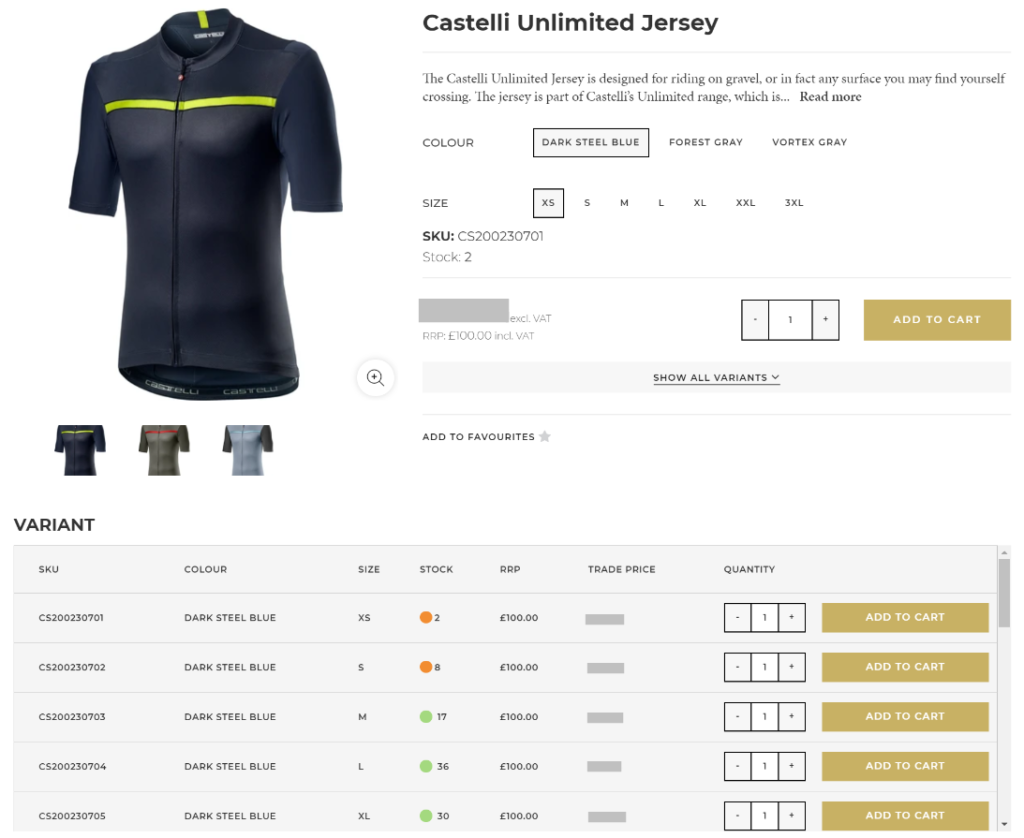Expand the Show All Variants section
The image size is (1024, 838).
(x=716, y=378)
